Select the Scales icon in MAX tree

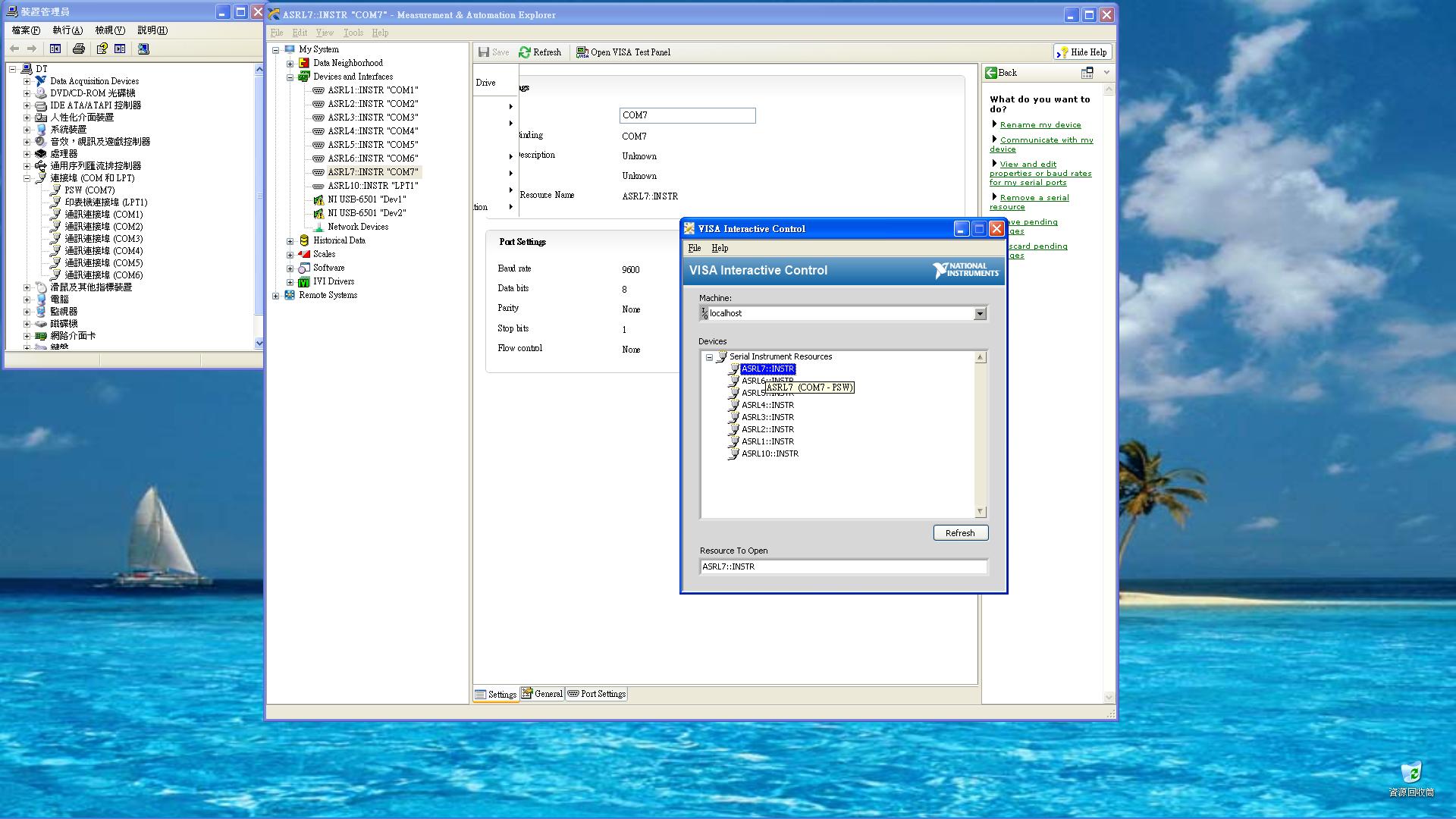pos(304,254)
